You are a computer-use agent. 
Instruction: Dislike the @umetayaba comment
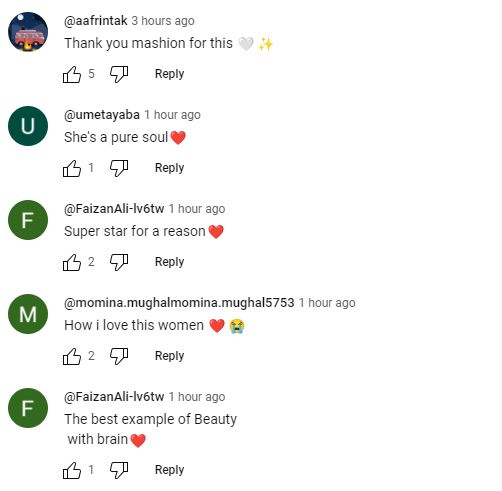119,168
